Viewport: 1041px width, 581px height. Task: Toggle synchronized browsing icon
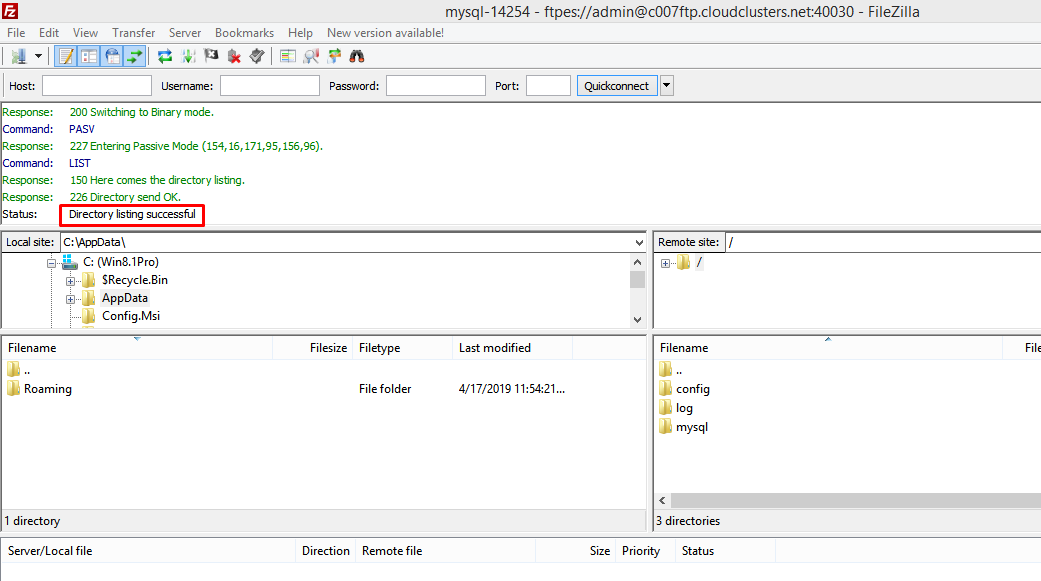click(334, 56)
